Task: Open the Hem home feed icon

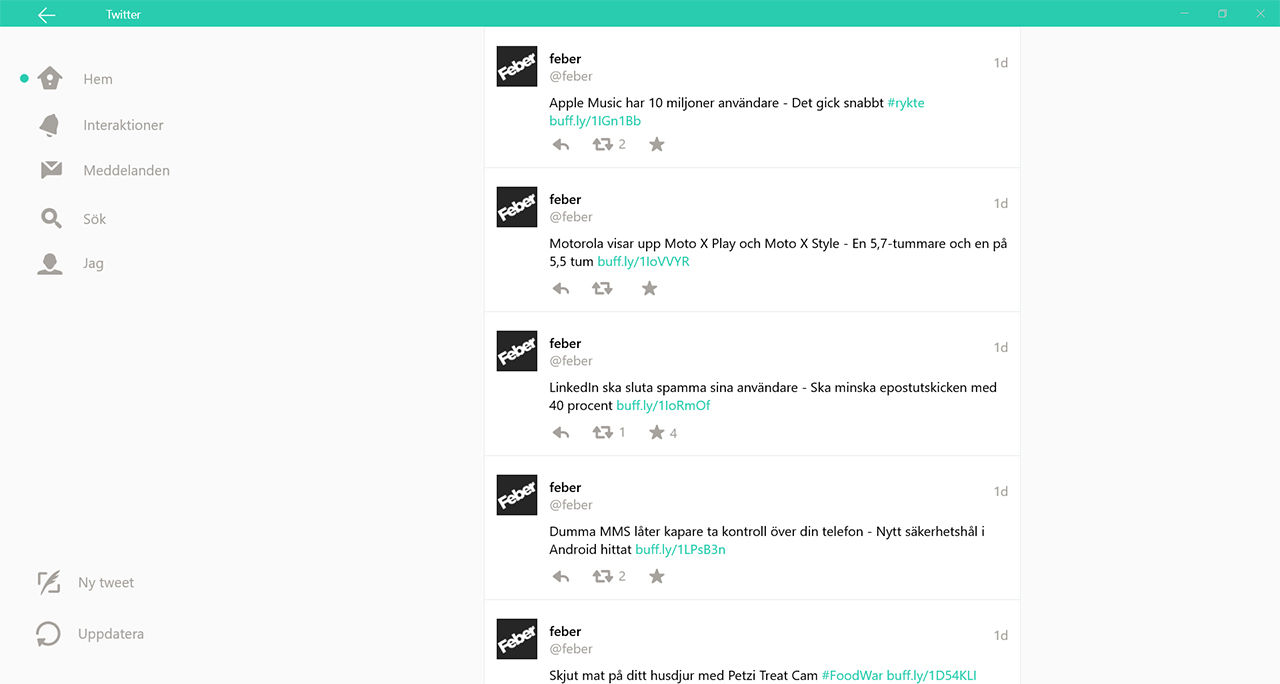Action: [x=48, y=78]
